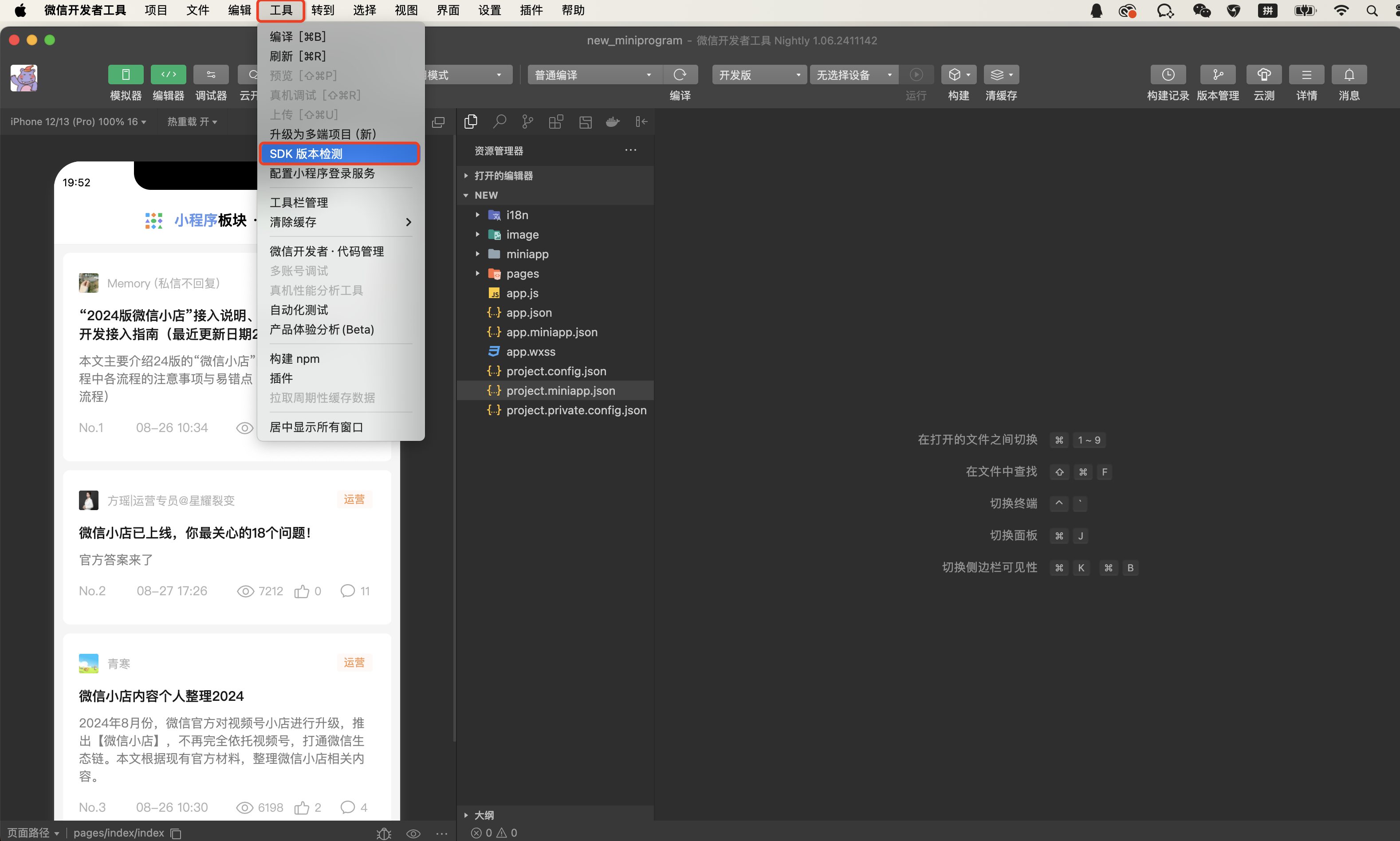Open the explorer files icon in sidebar
Viewport: 1400px width, 841px height.
coord(470,122)
